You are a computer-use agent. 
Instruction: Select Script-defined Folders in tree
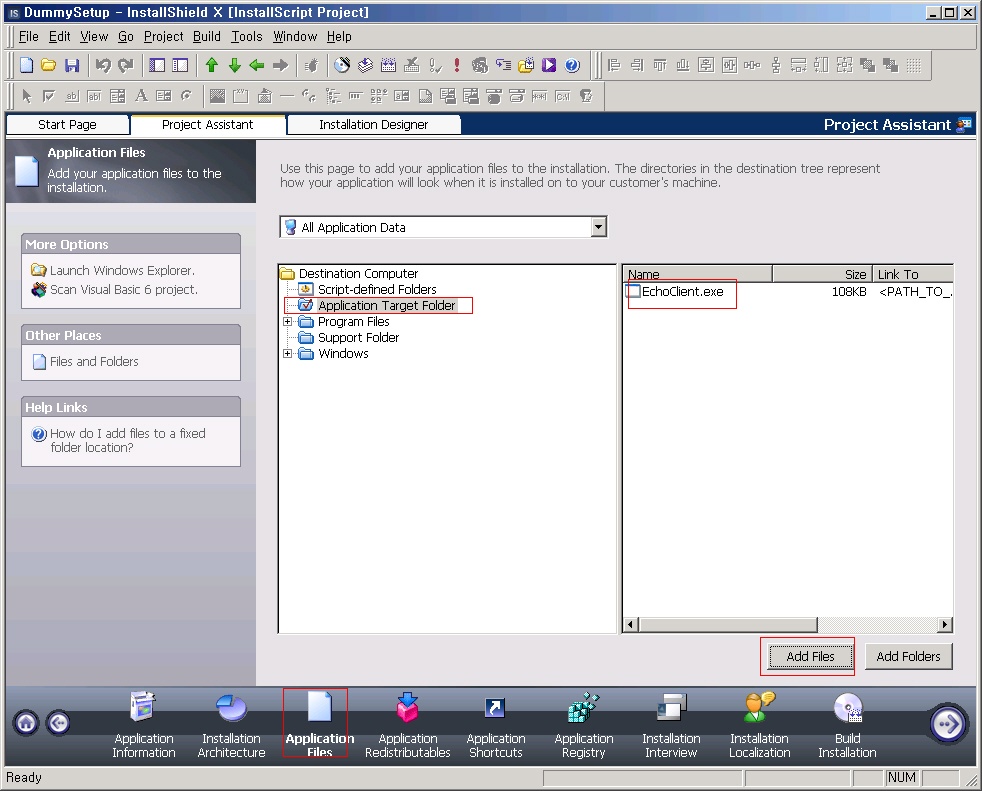(x=377, y=289)
